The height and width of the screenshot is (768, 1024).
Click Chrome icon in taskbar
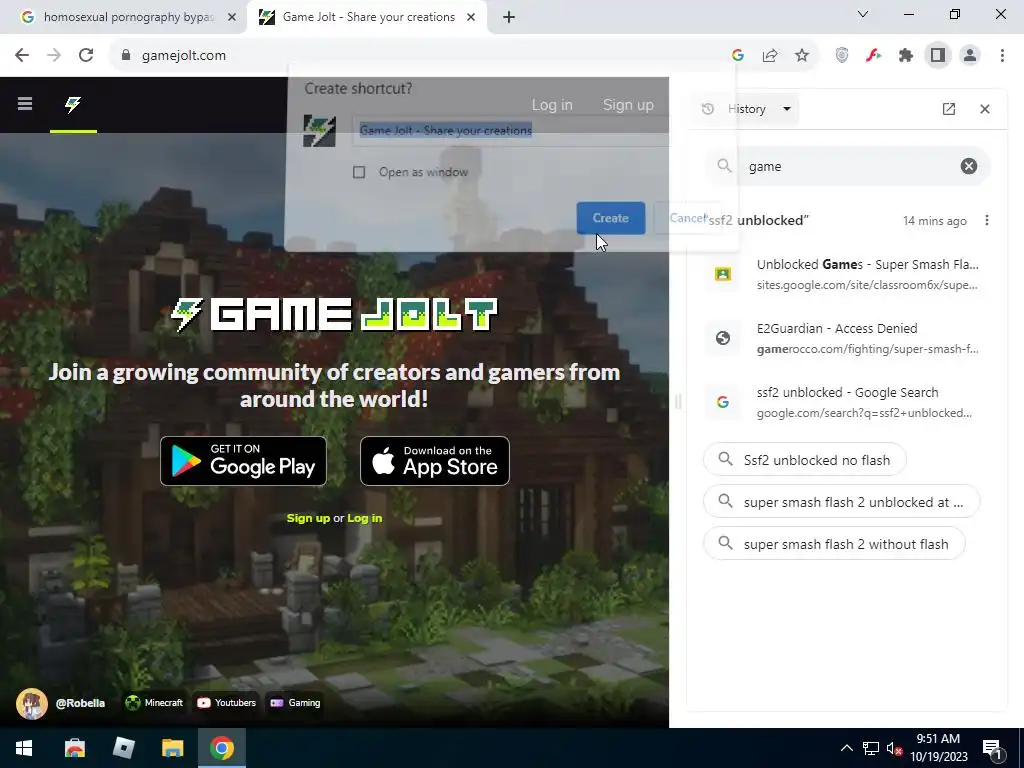click(221, 748)
